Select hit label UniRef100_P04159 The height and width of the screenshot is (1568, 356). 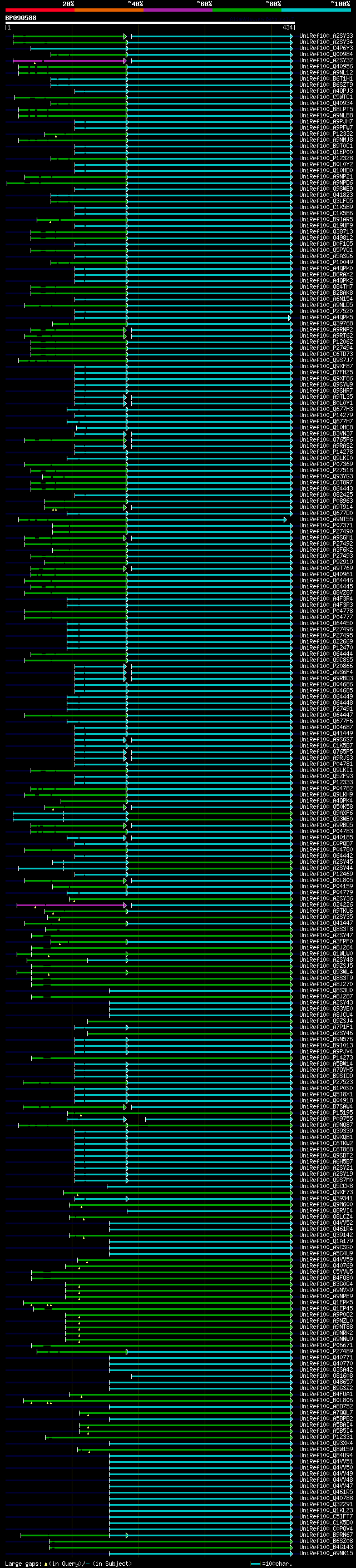coord(326,886)
